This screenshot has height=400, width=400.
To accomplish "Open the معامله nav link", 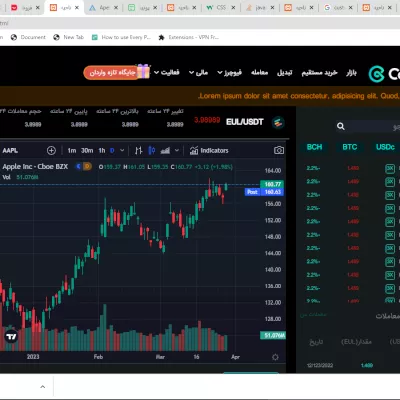I will click(x=259, y=72).
